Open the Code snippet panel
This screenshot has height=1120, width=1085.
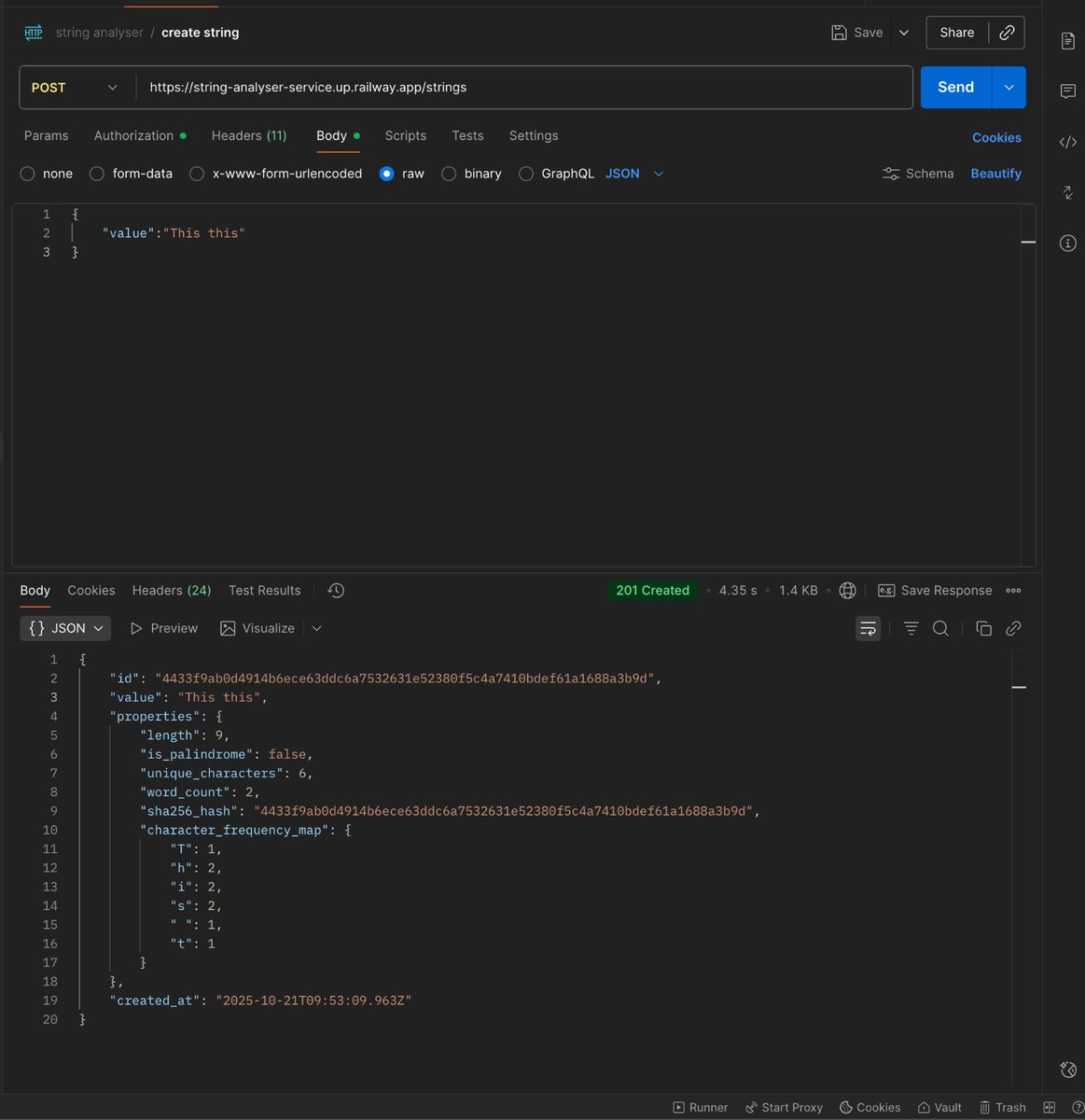coord(1067,142)
